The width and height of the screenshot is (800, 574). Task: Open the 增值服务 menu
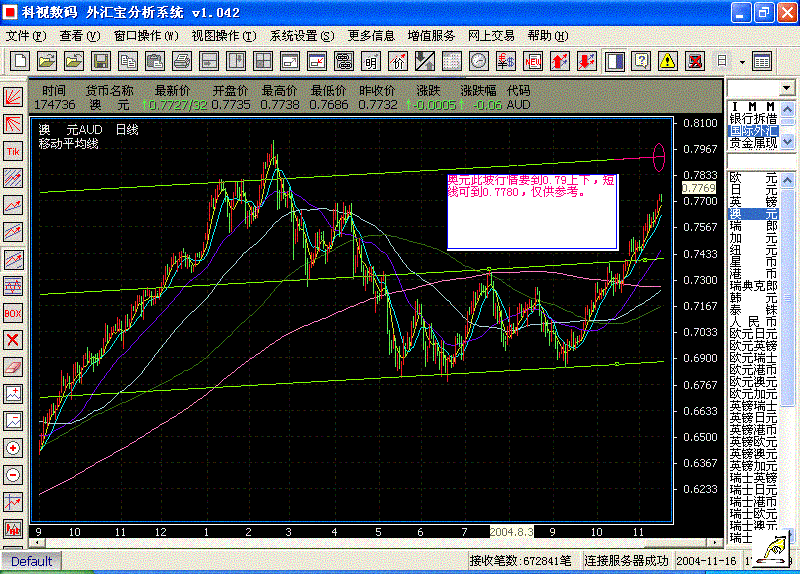pos(431,36)
